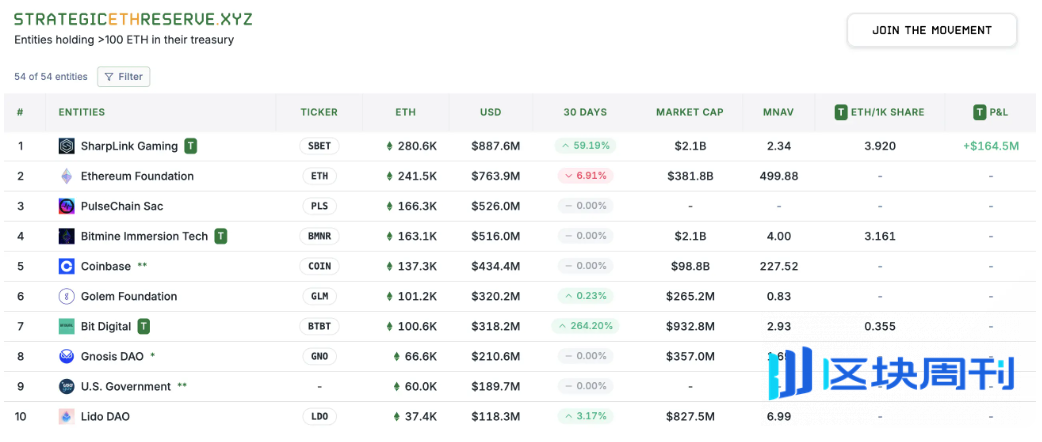Open the Ethereum Foundation entity name
The image size is (1042, 442).
[x=137, y=176]
